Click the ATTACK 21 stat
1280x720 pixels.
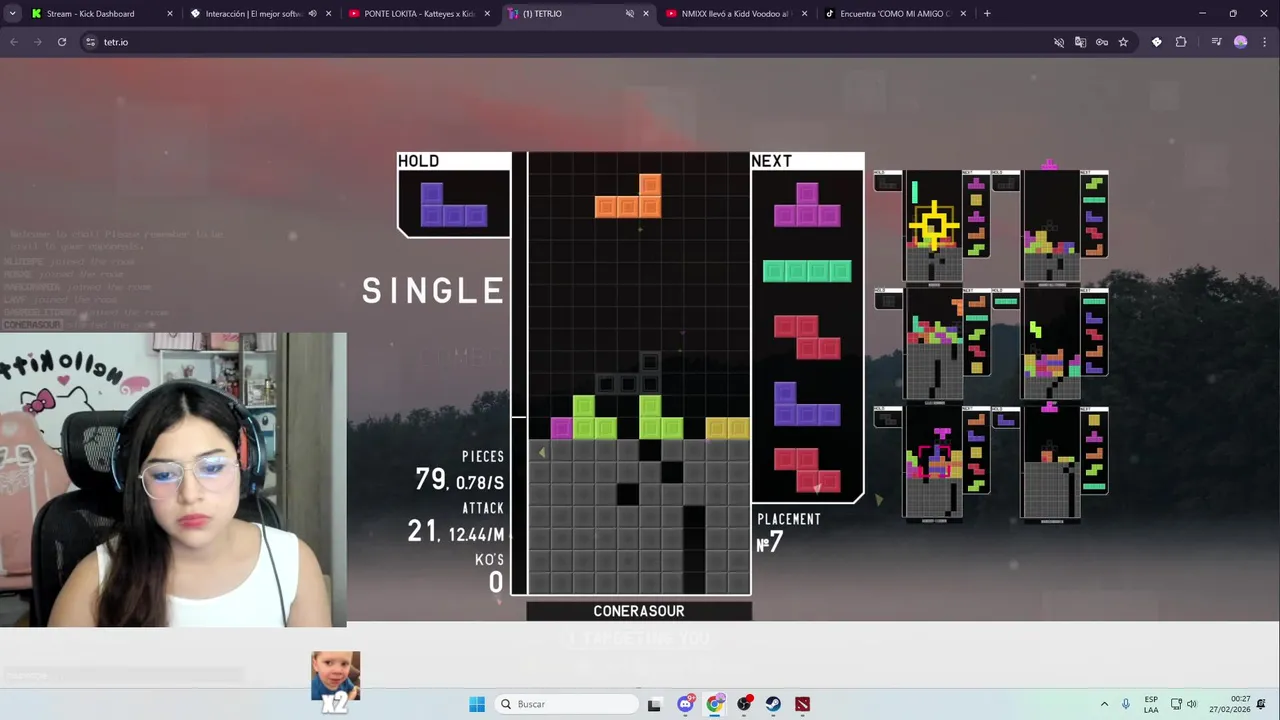point(455,523)
